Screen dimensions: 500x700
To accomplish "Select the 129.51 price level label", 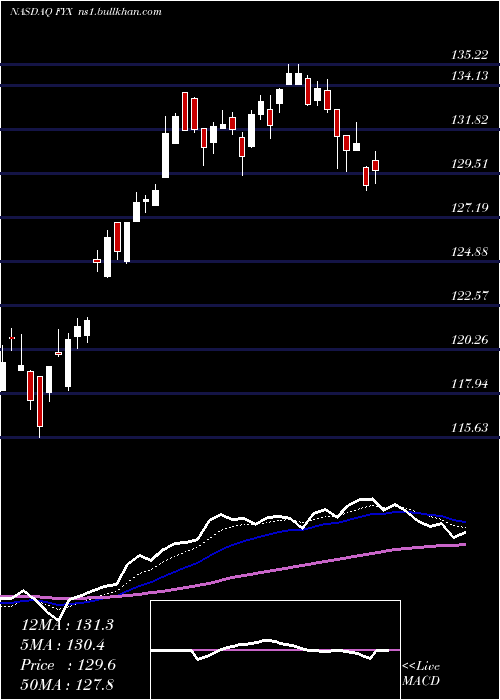I will [470, 164].
